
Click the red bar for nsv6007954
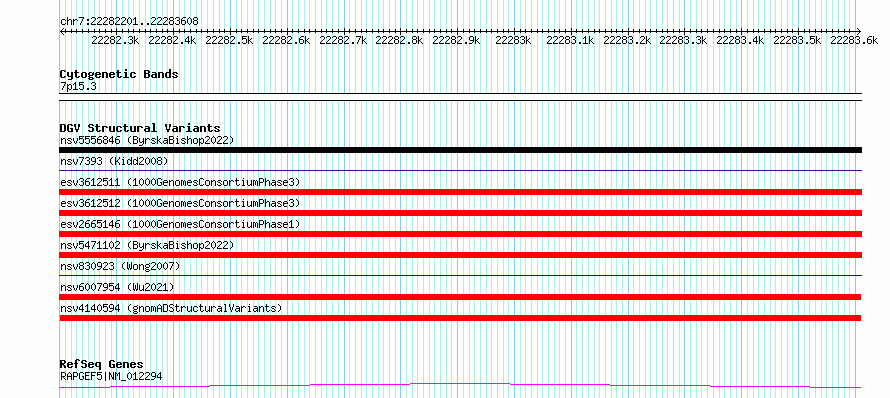tap(460, 297)
